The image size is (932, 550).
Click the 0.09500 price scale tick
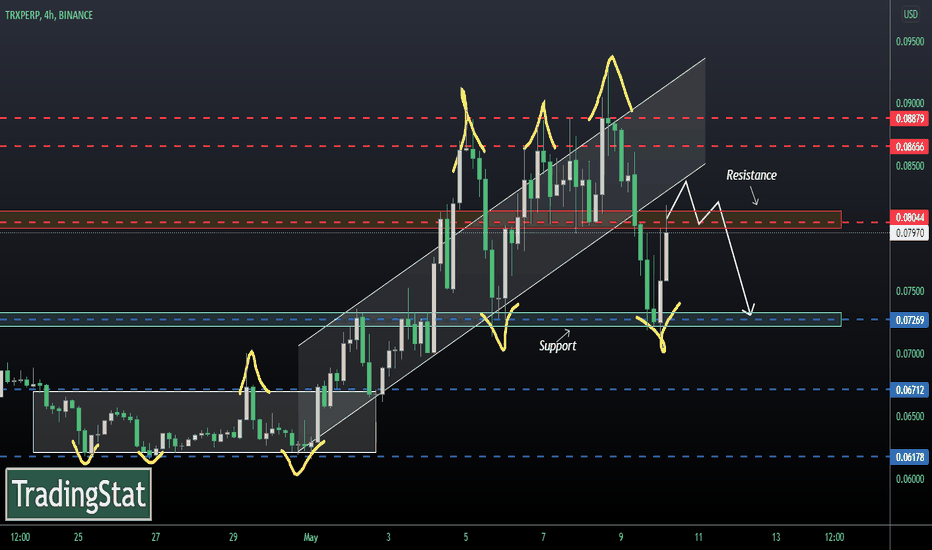910,42
